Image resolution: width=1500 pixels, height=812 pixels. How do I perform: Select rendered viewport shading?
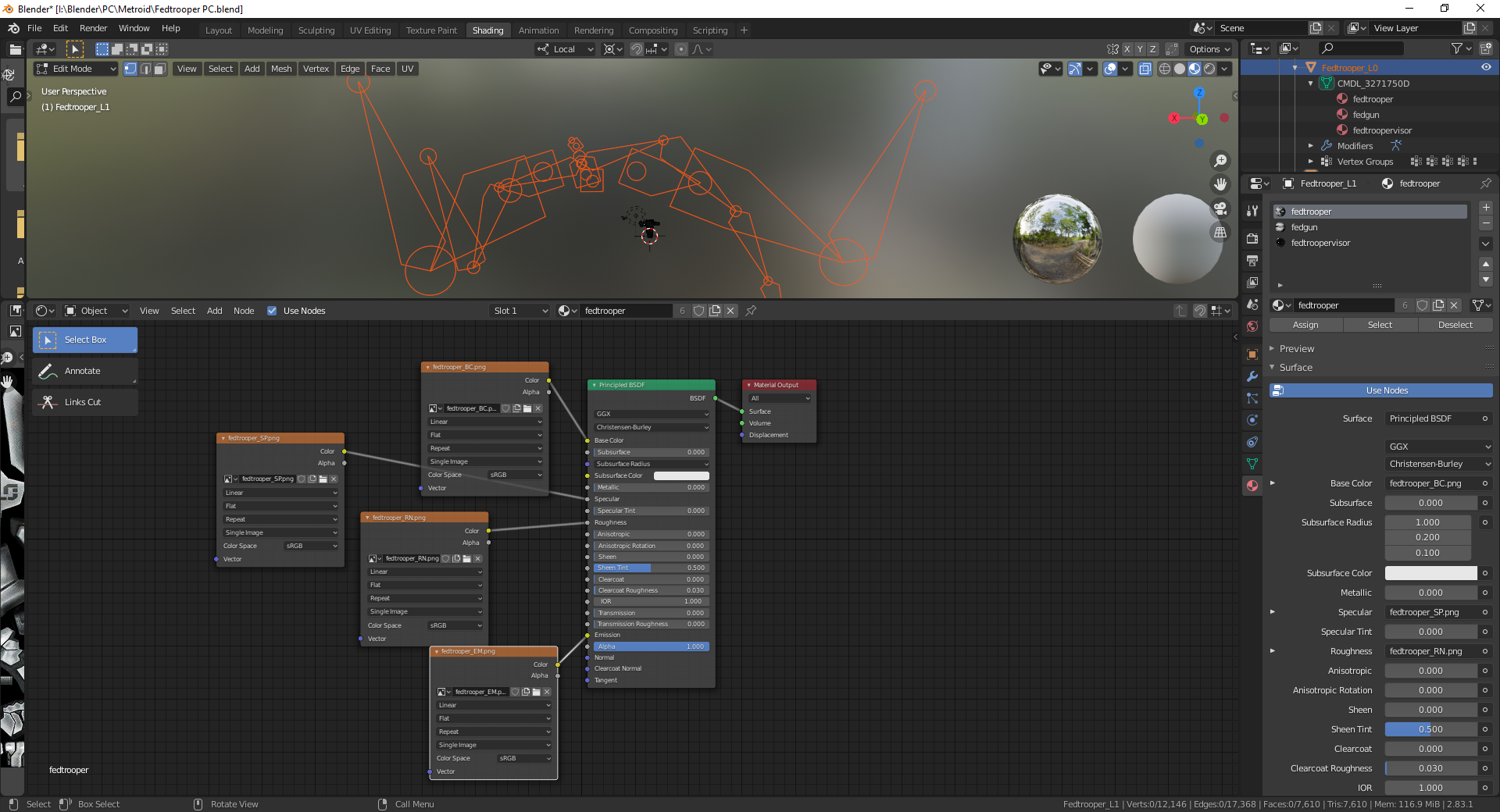pyautogui.click(x=1209, y=69)
